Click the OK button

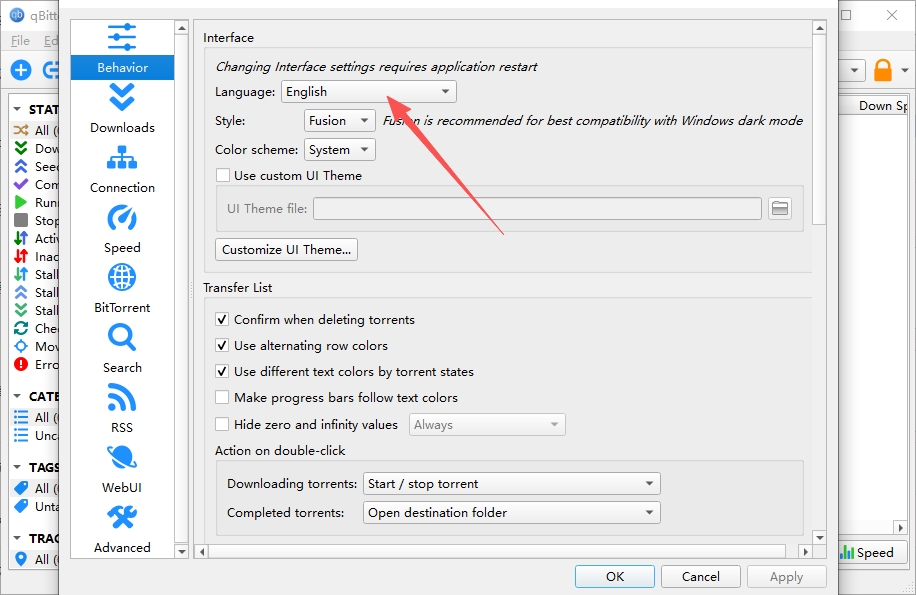tap(615, 577)
